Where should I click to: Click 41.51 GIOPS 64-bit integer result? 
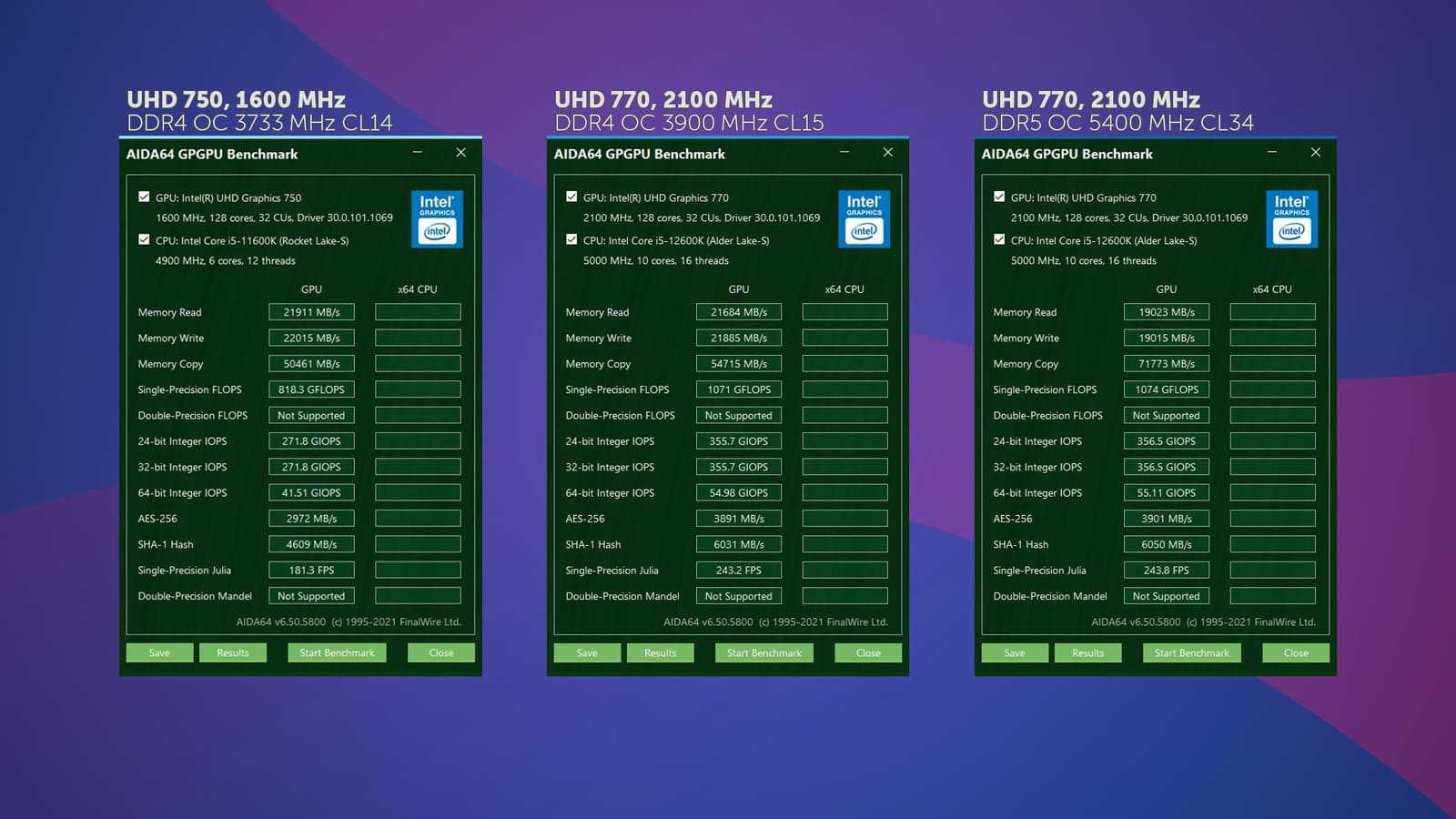click(x=311, y=492)
